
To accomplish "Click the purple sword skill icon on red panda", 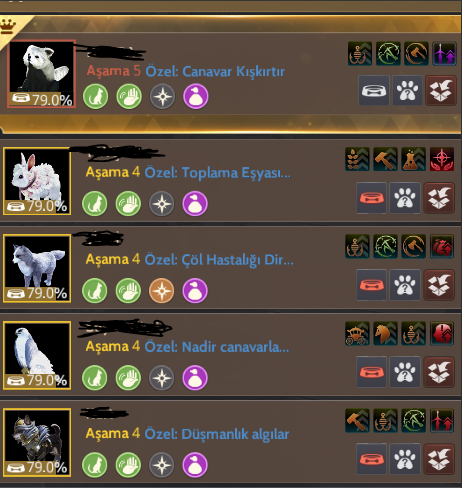I will coord(444,54).
